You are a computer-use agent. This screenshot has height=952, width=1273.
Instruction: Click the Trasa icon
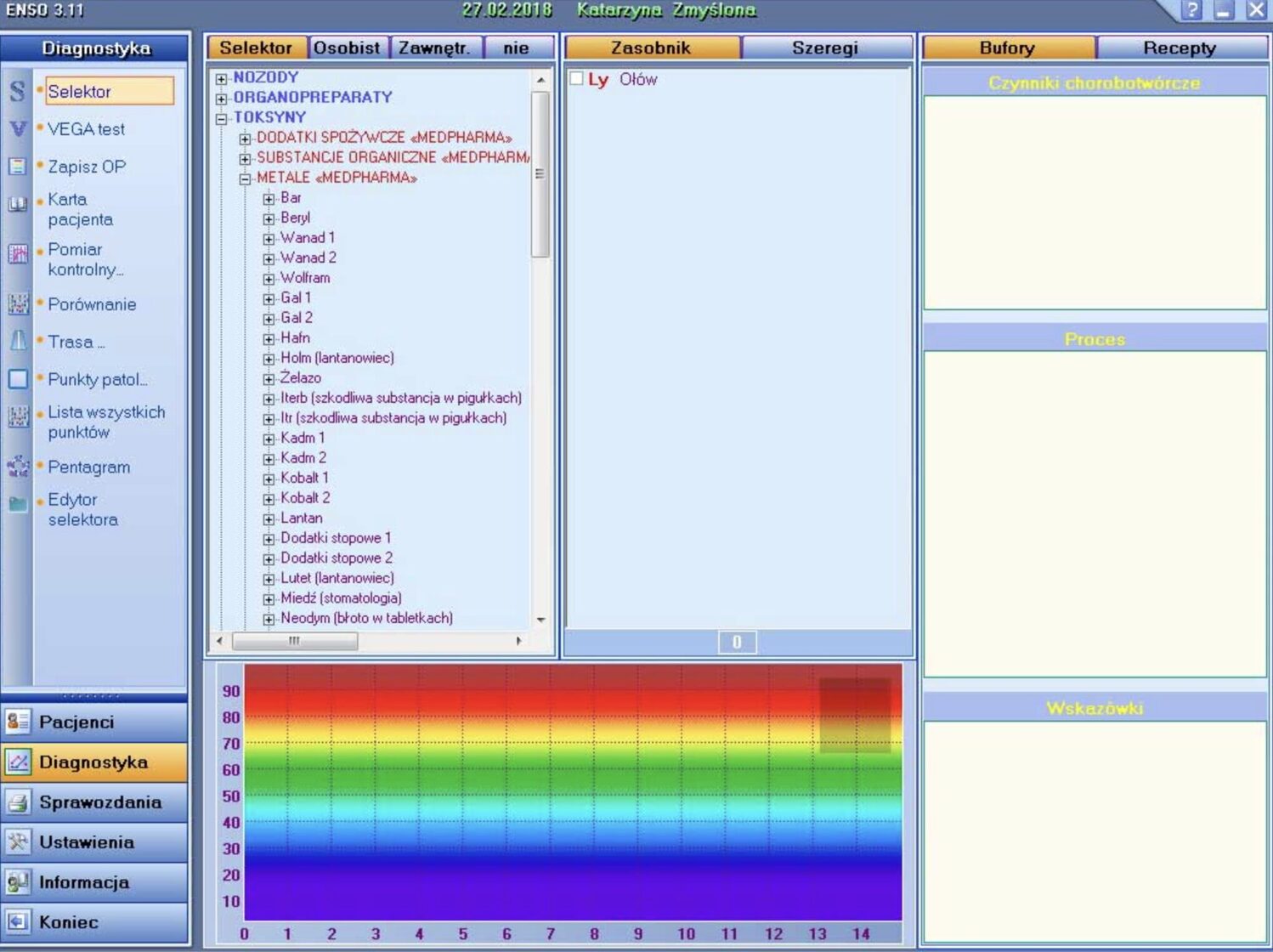(x=17, y=341)
